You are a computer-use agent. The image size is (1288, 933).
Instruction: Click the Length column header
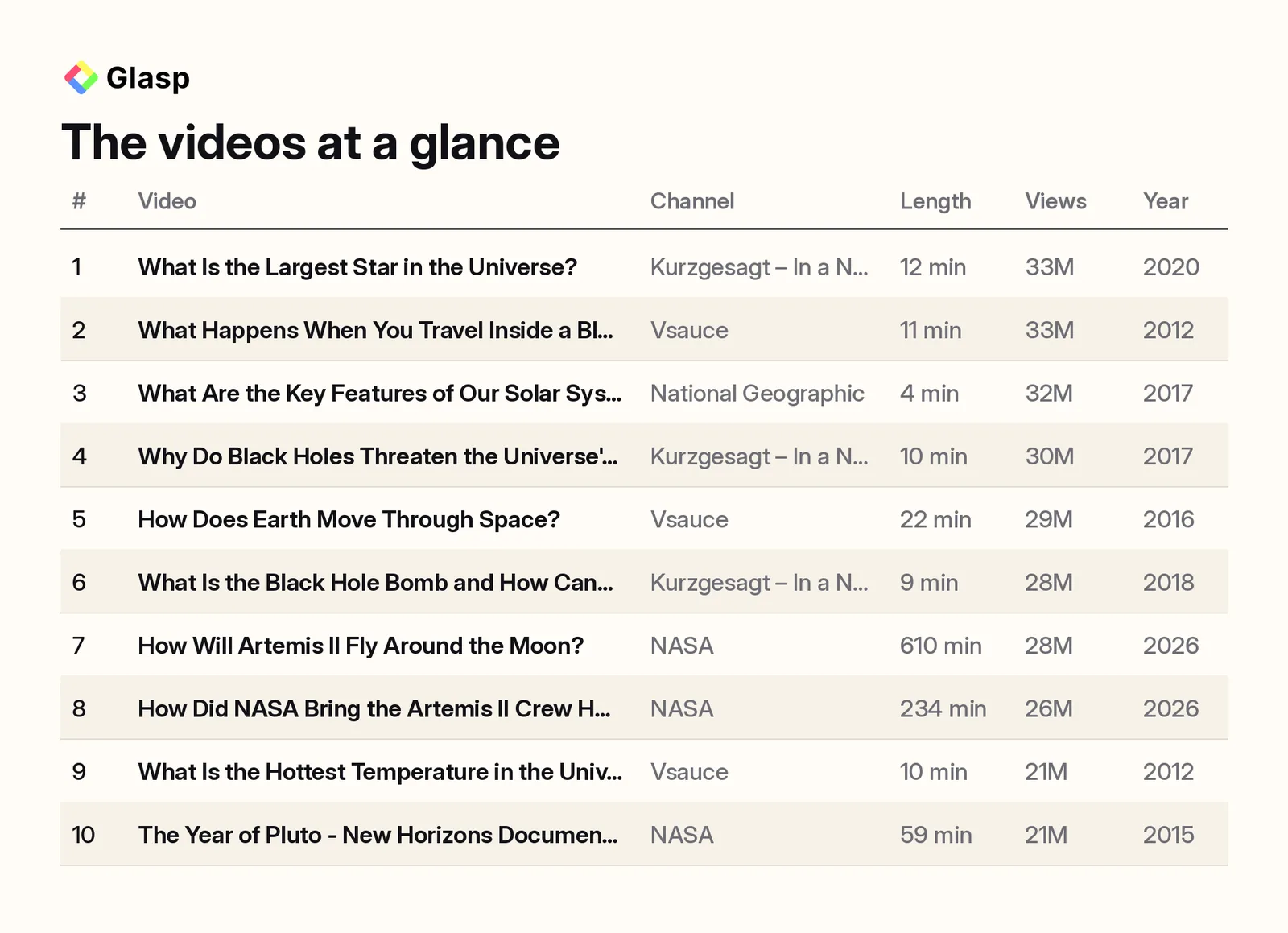point(935,201)
